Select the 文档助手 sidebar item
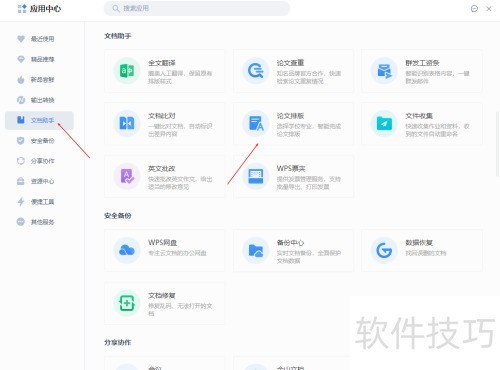This screenshot has height=370, width=500. coord(39,120)
